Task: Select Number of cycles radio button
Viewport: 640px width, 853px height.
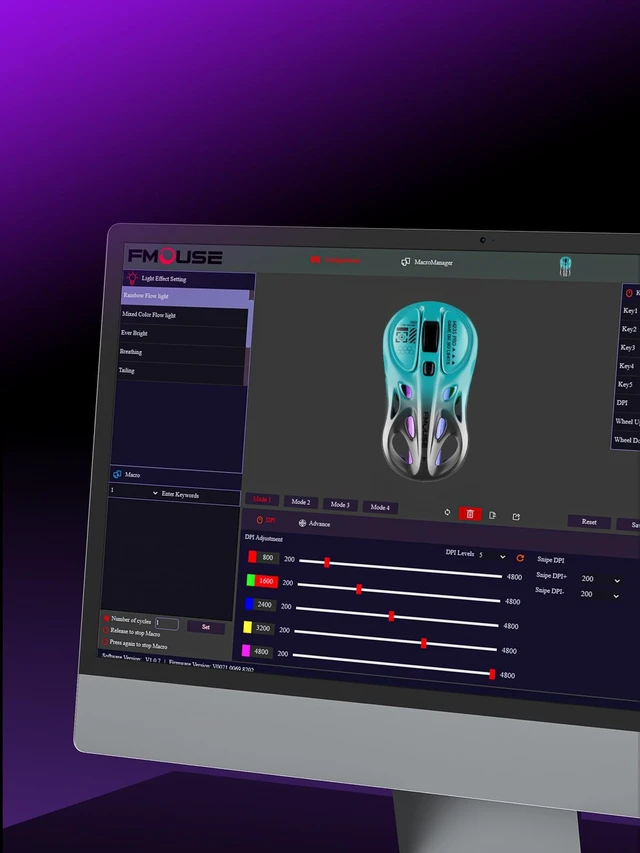Action: 106,619
